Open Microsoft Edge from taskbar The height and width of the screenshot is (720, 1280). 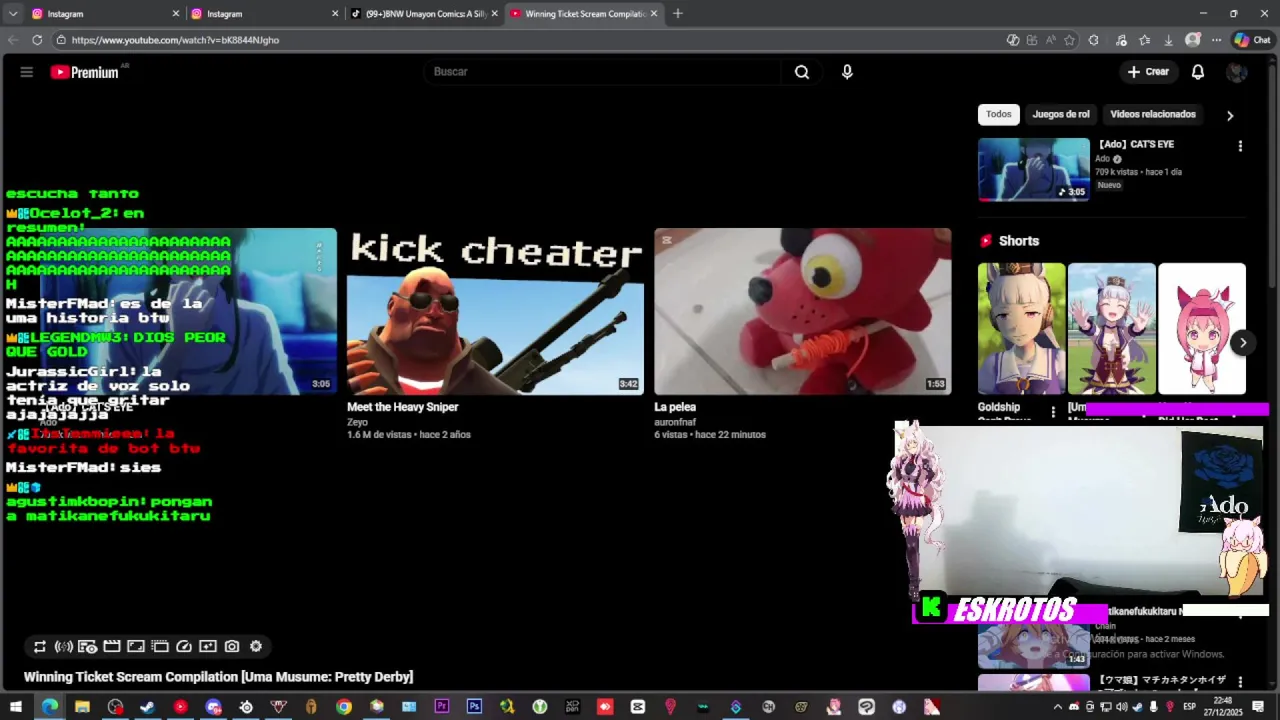pyautogui.click(x=50, y=707)
